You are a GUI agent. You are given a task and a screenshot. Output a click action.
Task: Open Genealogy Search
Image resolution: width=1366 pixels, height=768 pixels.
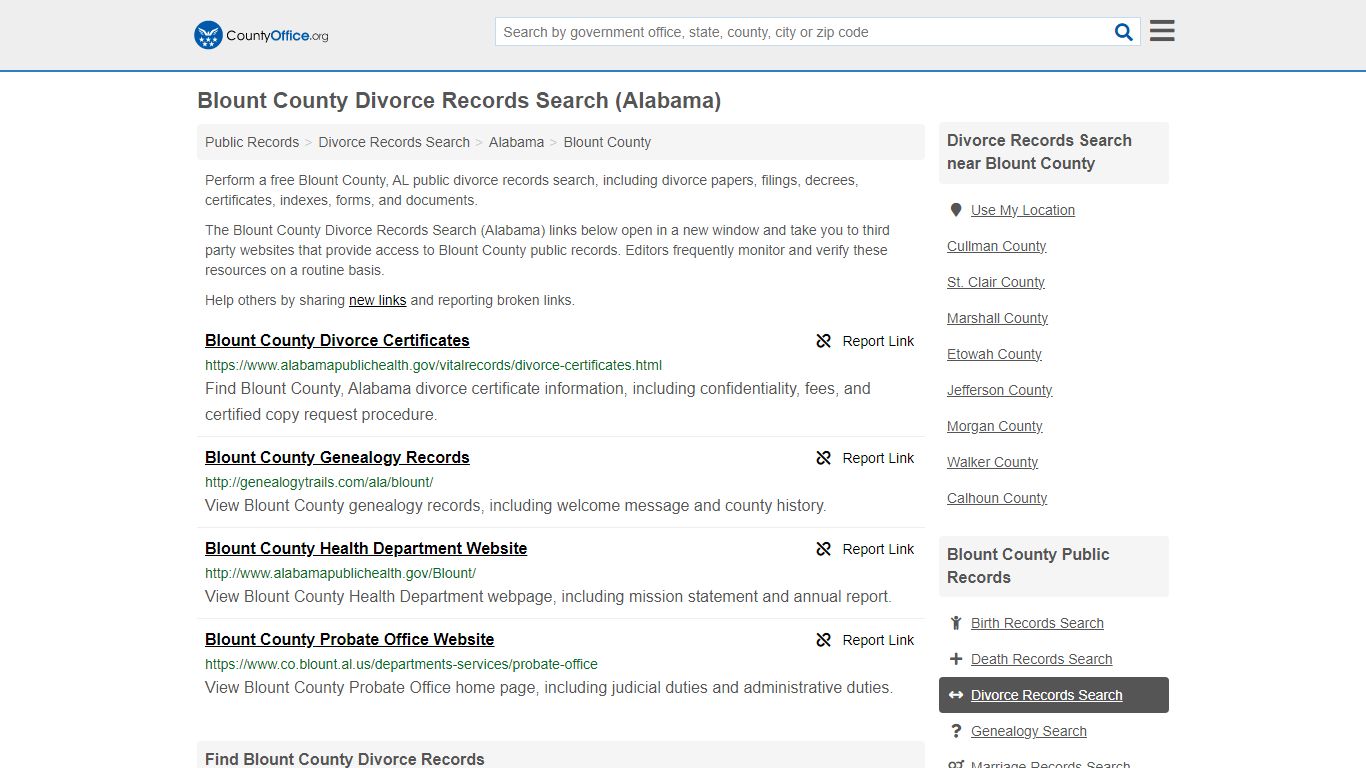tap(1028, 731)
